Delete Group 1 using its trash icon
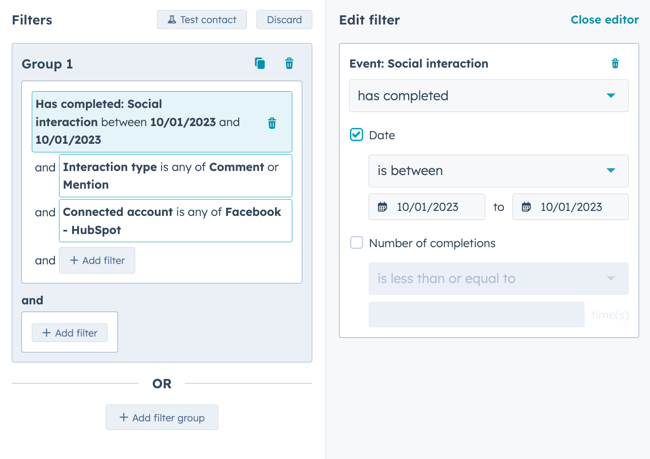 pyautogui.click(x=289, y=63)
